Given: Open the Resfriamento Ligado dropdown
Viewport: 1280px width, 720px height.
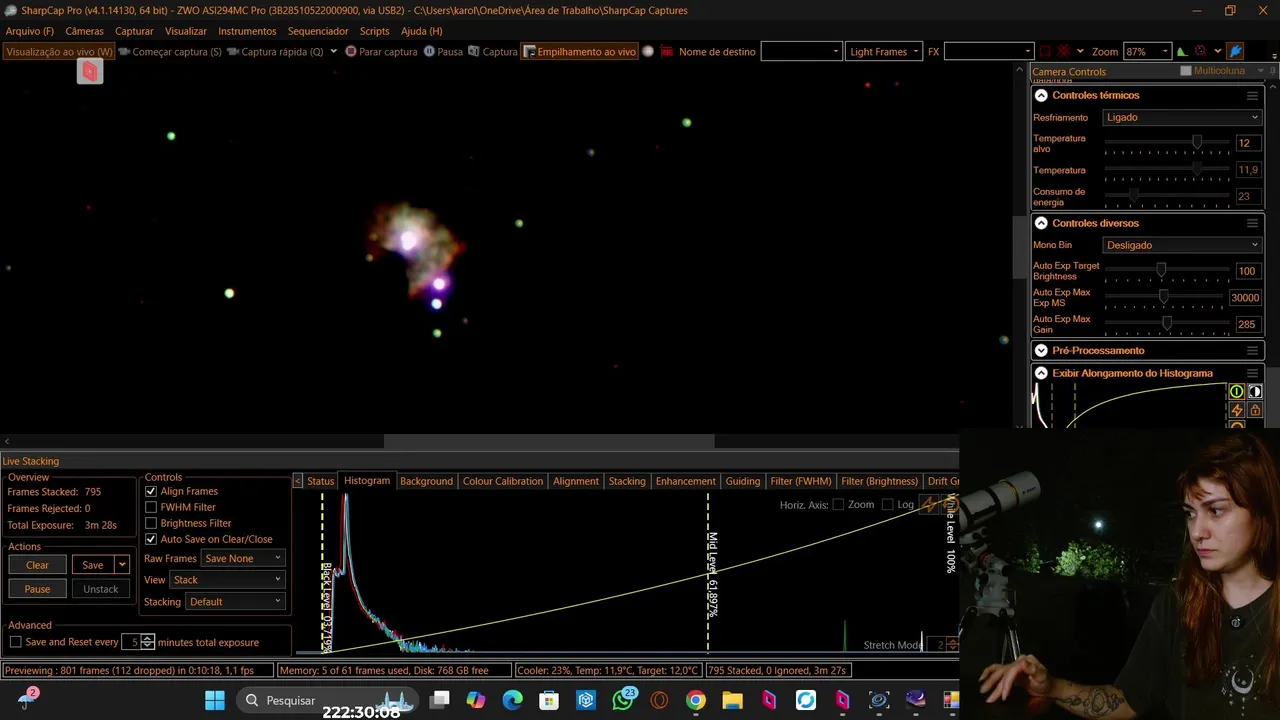Looking at the screenshot, I should point(1182,117).
